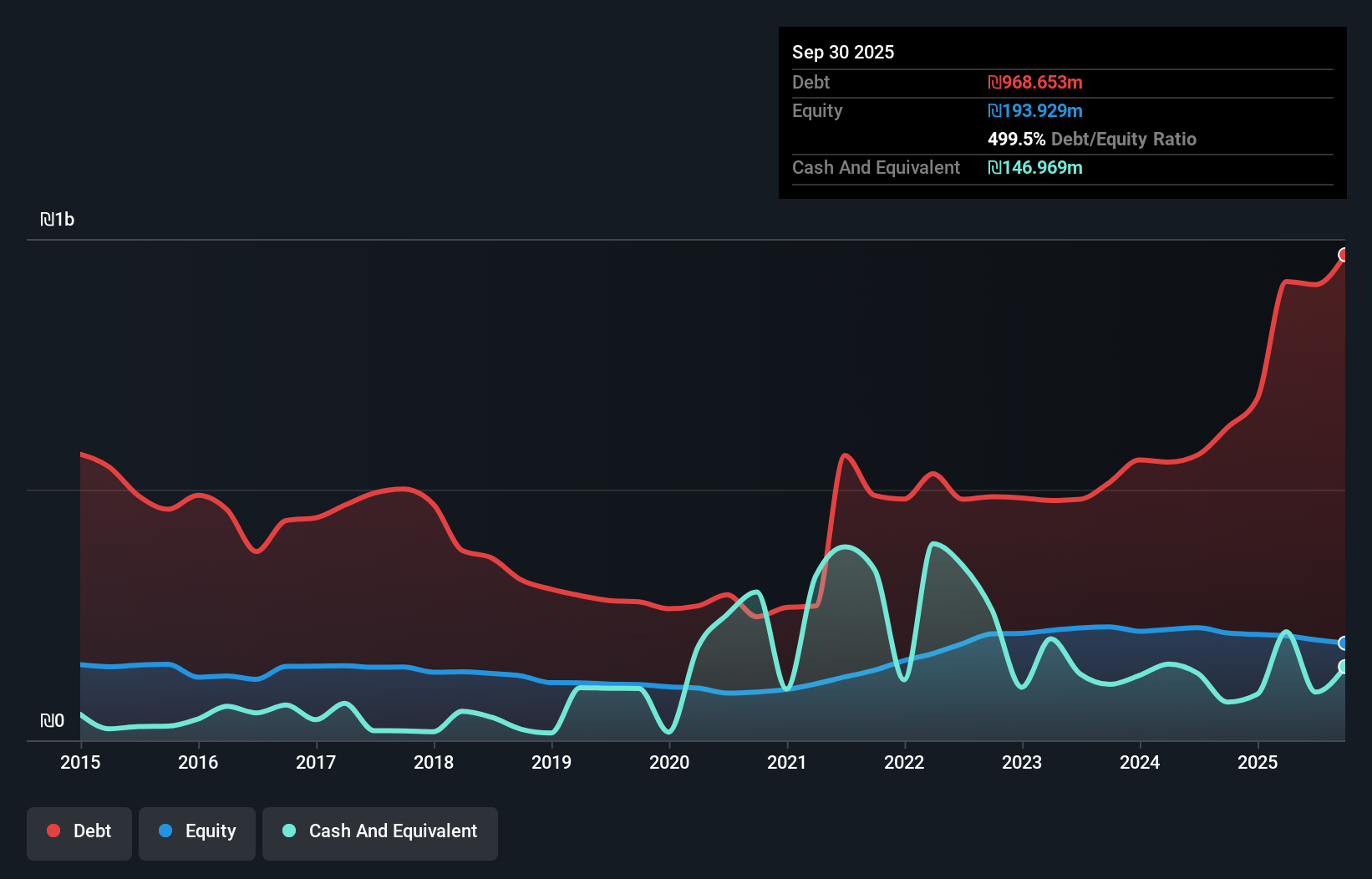Screen dimensions: 1372x879
Task: Click the blue Equity dot icon in legend
Action: (x=165, y=831)
